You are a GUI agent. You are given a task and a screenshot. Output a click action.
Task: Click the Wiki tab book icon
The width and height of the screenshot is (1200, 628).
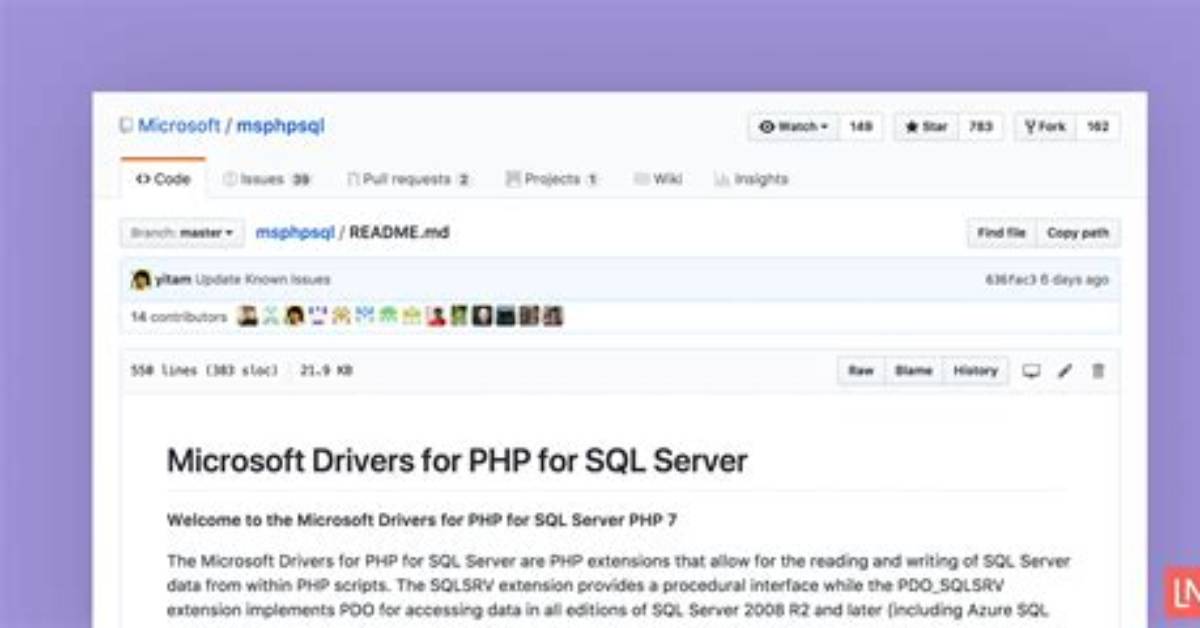click(x=641, y=179)
